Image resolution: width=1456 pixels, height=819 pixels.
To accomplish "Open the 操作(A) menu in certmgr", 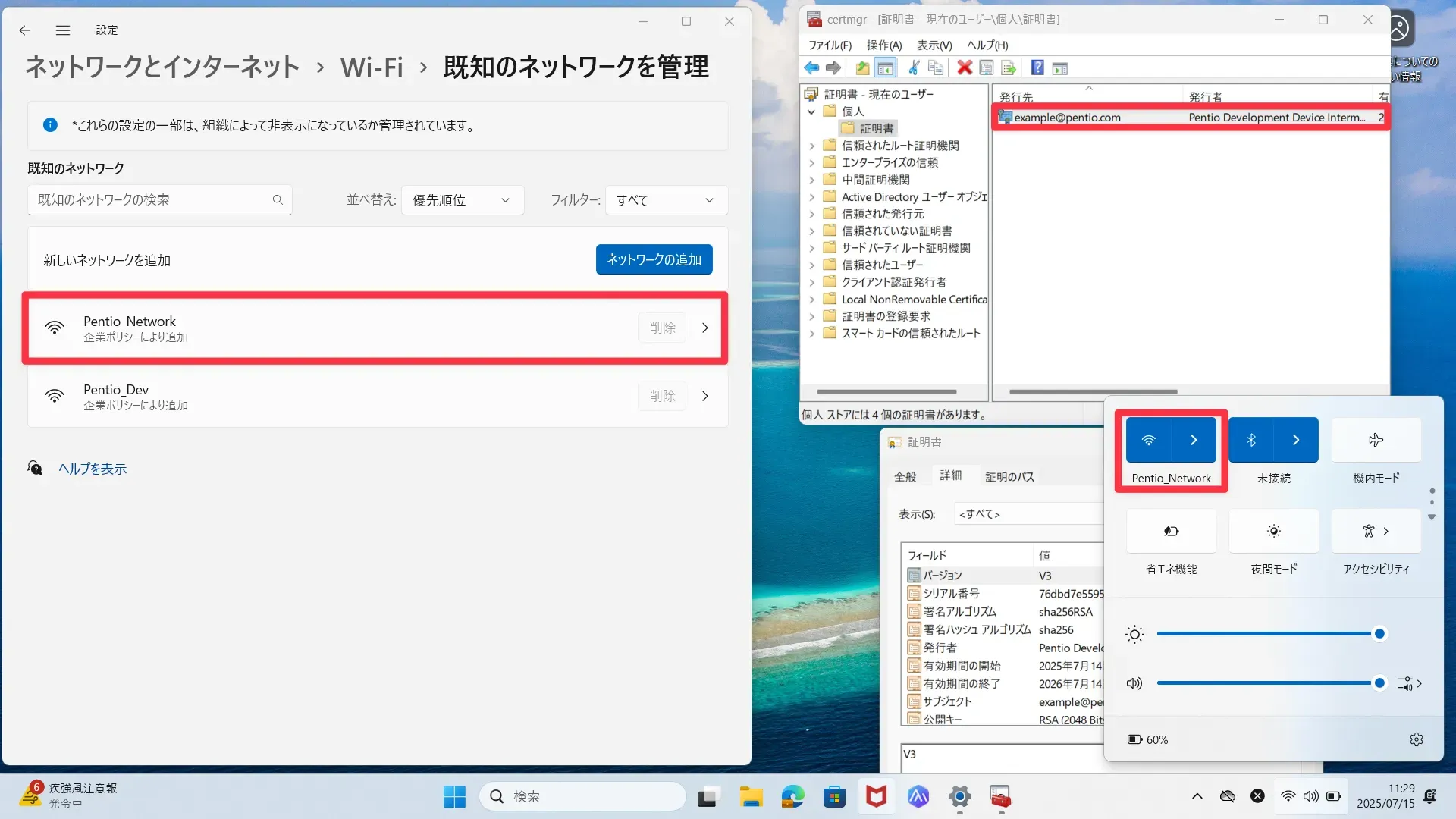I will click(883, 45).
